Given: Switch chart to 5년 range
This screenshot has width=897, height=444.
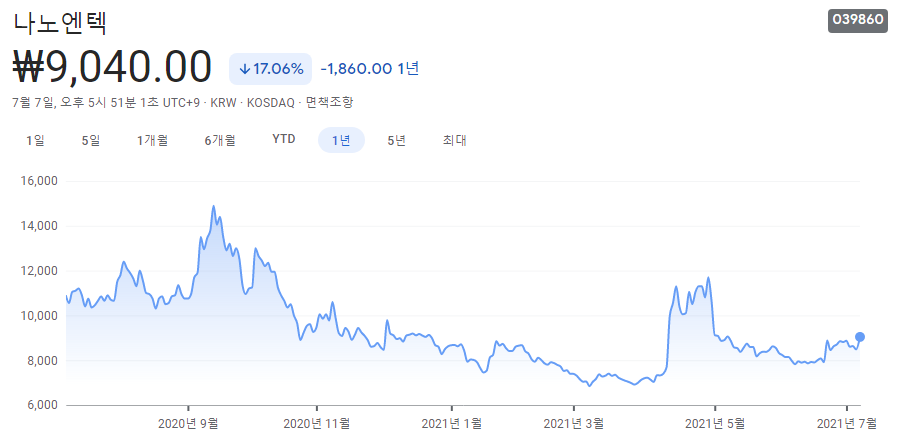Looking at the screenshot, I should [396, 140].
